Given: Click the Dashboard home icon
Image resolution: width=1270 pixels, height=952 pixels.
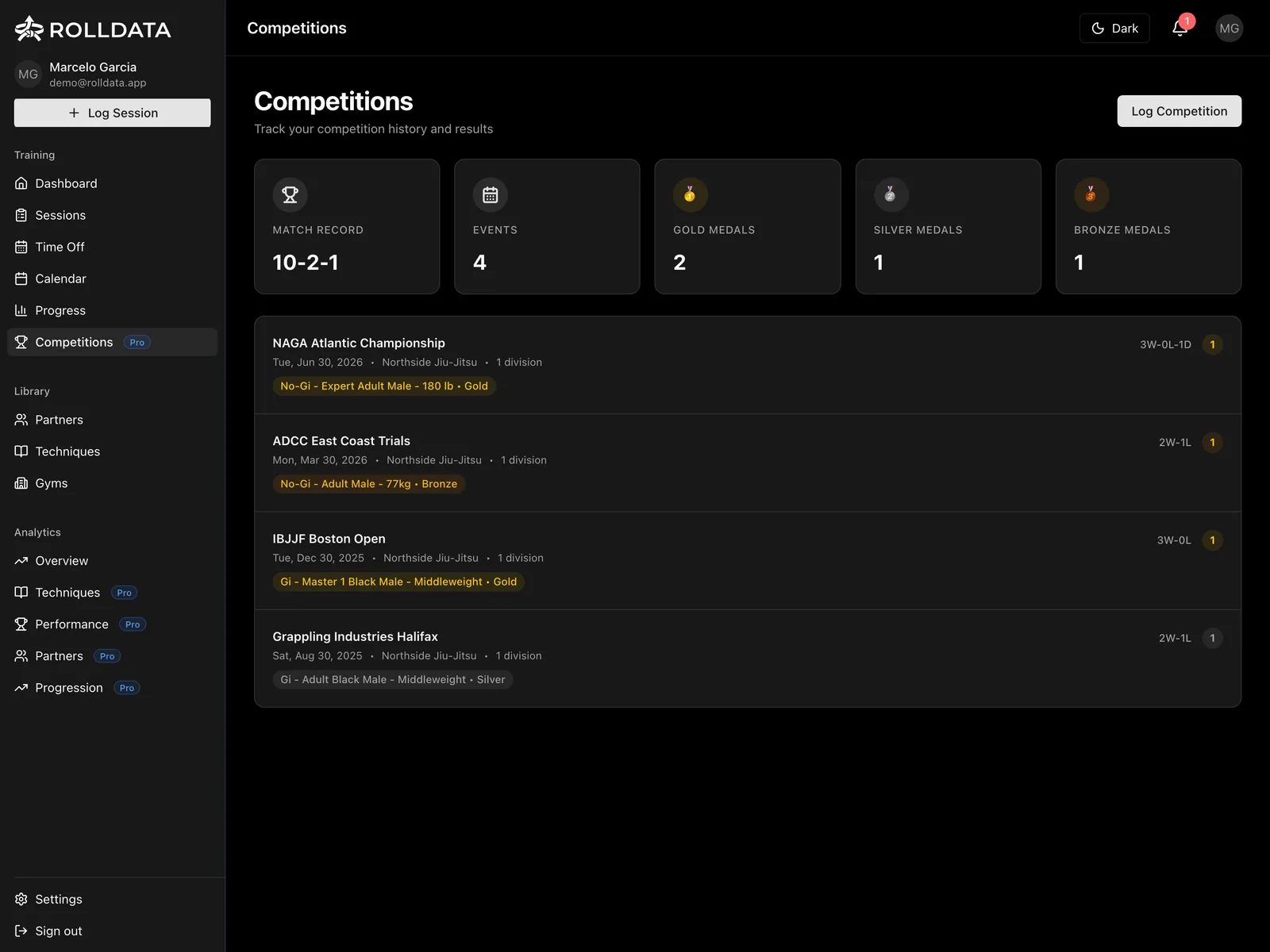Looking at the screenshot, I should [21, 183].
